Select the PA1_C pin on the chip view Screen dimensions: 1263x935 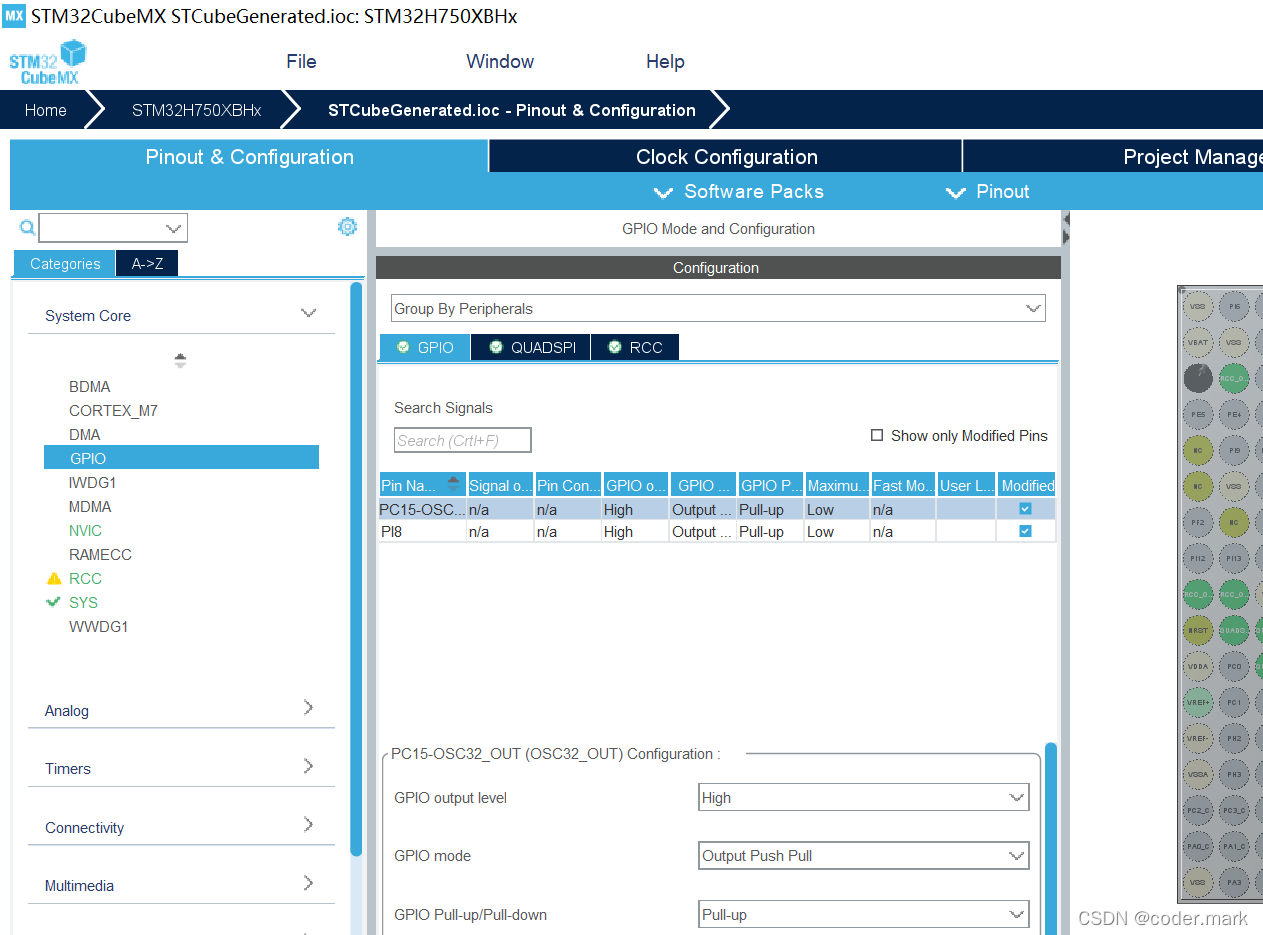1235,846
